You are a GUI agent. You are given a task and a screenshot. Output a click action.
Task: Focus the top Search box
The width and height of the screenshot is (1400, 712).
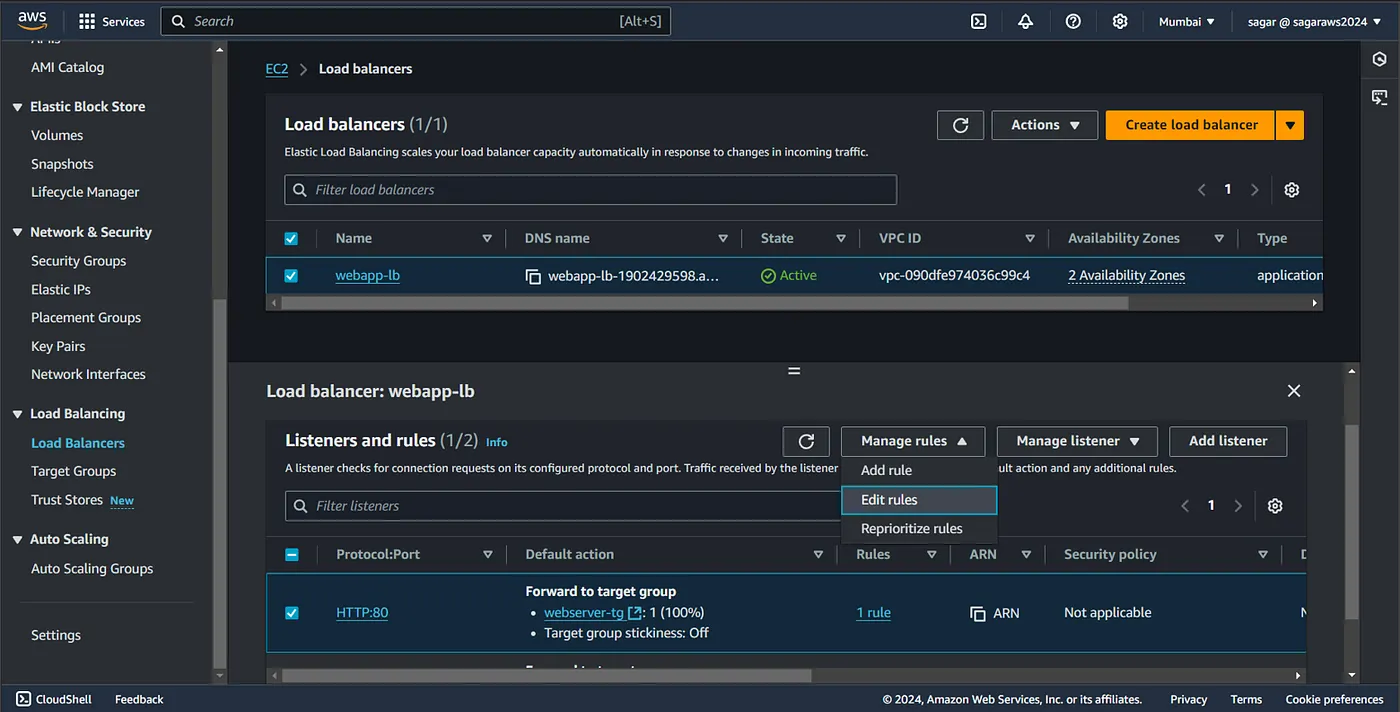coord(415,21)
